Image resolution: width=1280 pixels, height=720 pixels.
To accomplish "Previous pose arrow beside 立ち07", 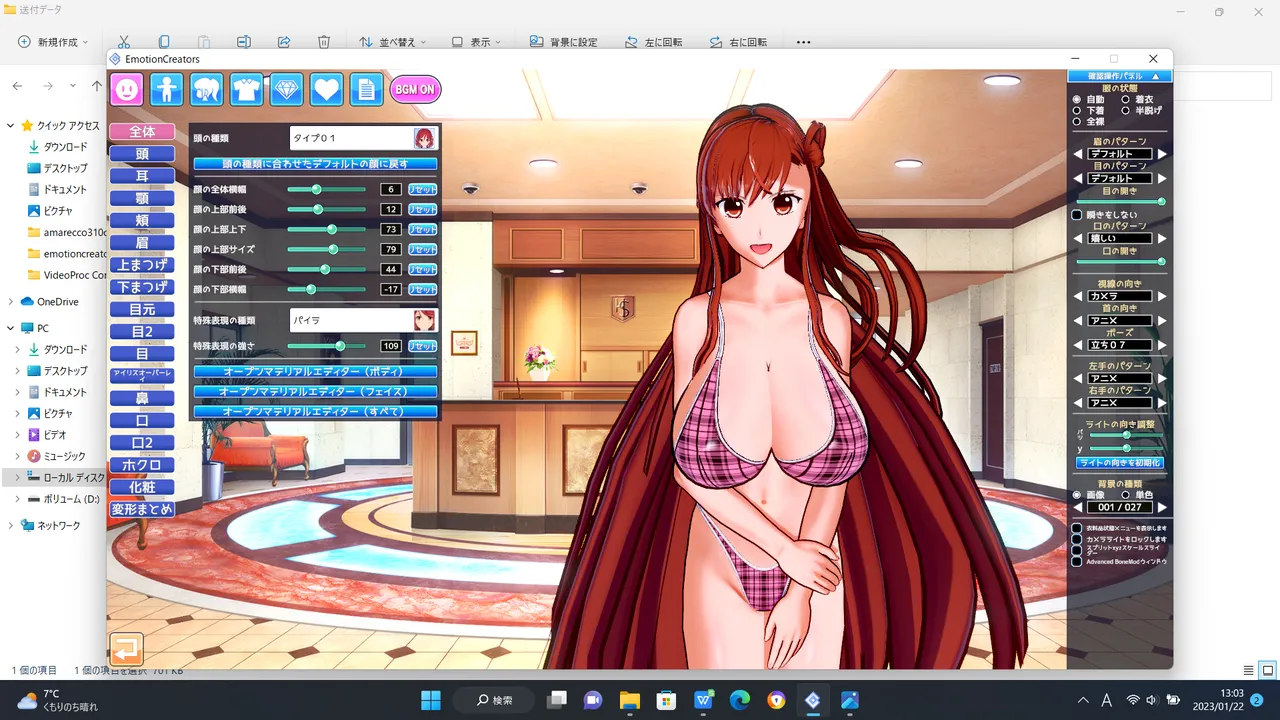I will 1078,345.
